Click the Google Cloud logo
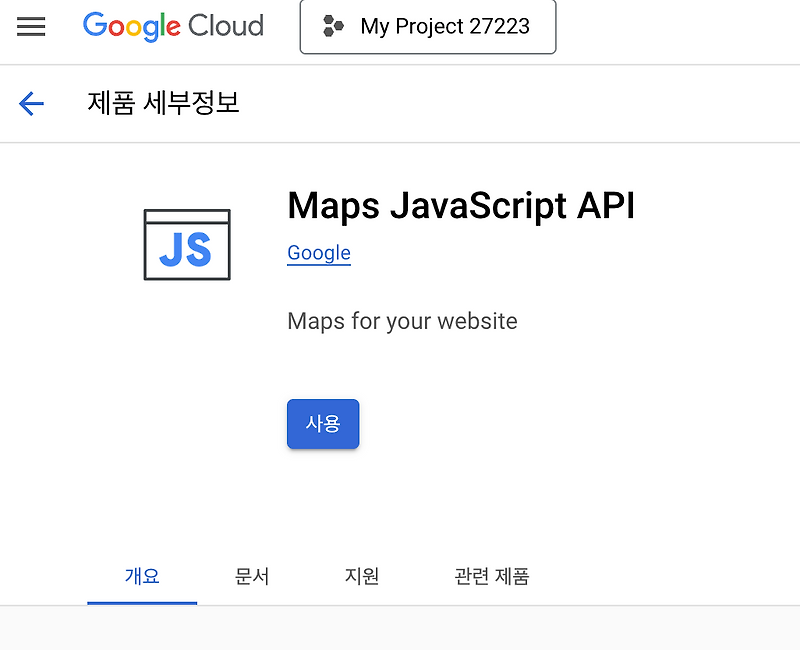This screenshot has height=650, width=800. pyautogui.click(x=173, y=27)
